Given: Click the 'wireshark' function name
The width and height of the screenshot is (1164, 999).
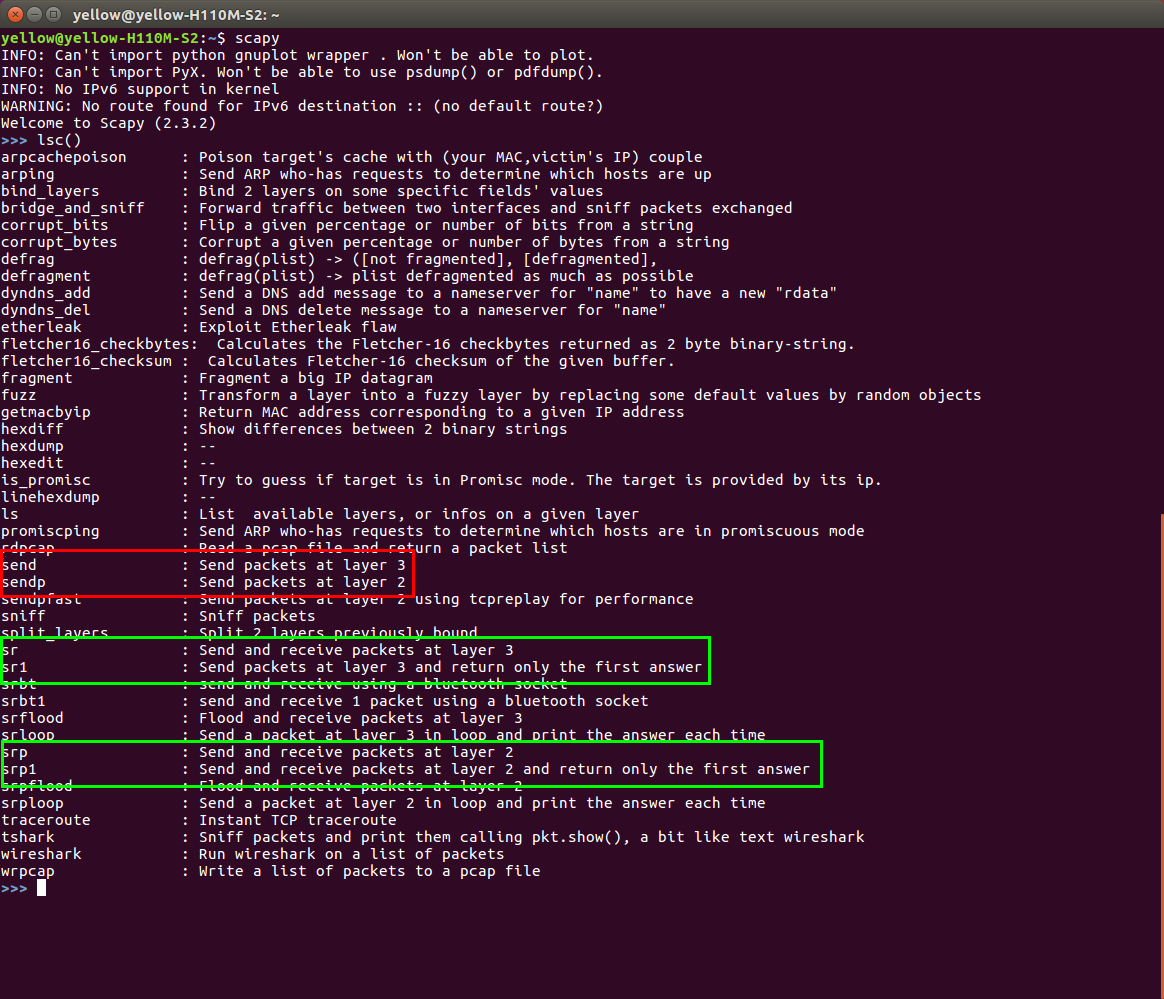Looking at the screenshot, I should tap(41, 854).
